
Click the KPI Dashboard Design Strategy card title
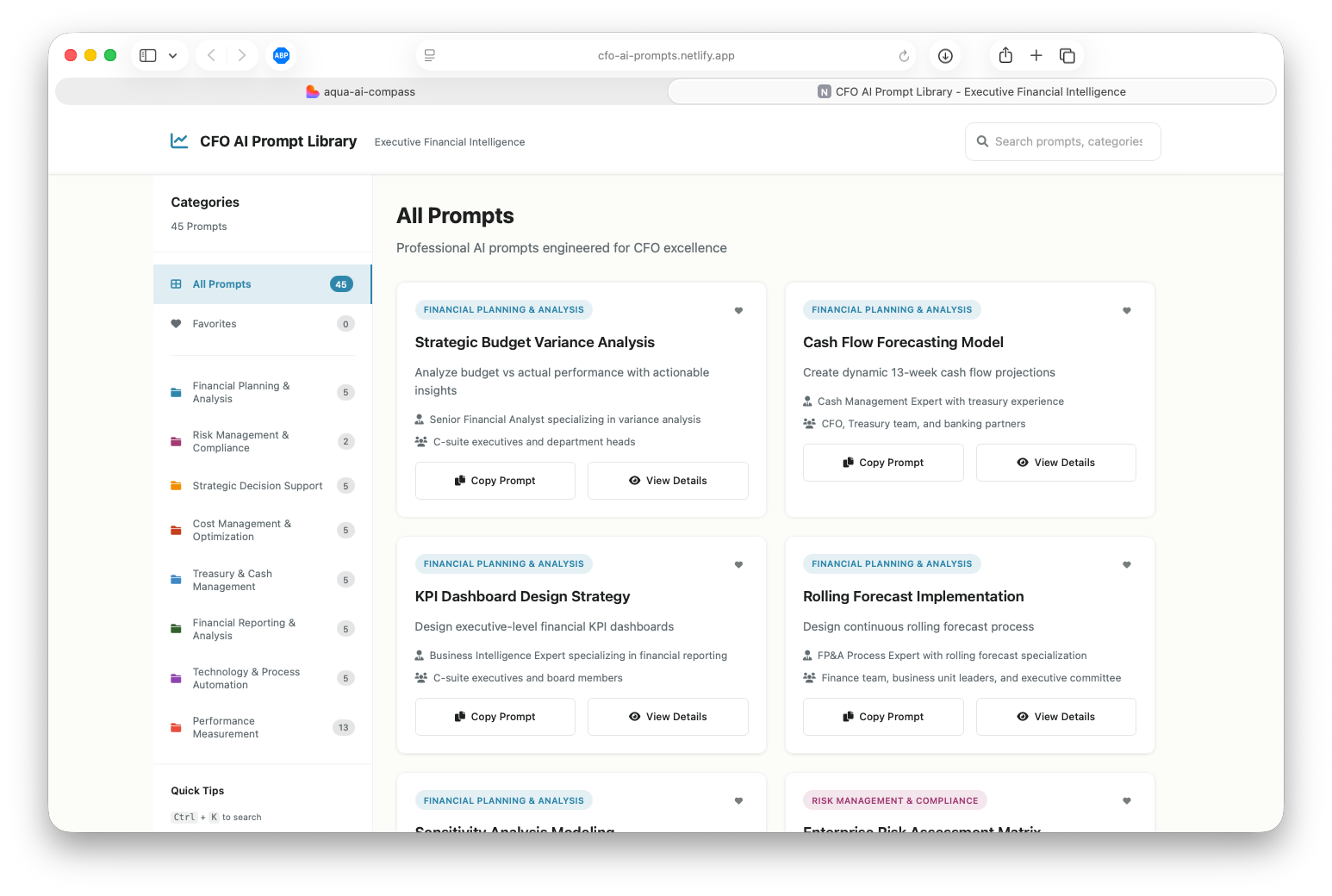522,596
